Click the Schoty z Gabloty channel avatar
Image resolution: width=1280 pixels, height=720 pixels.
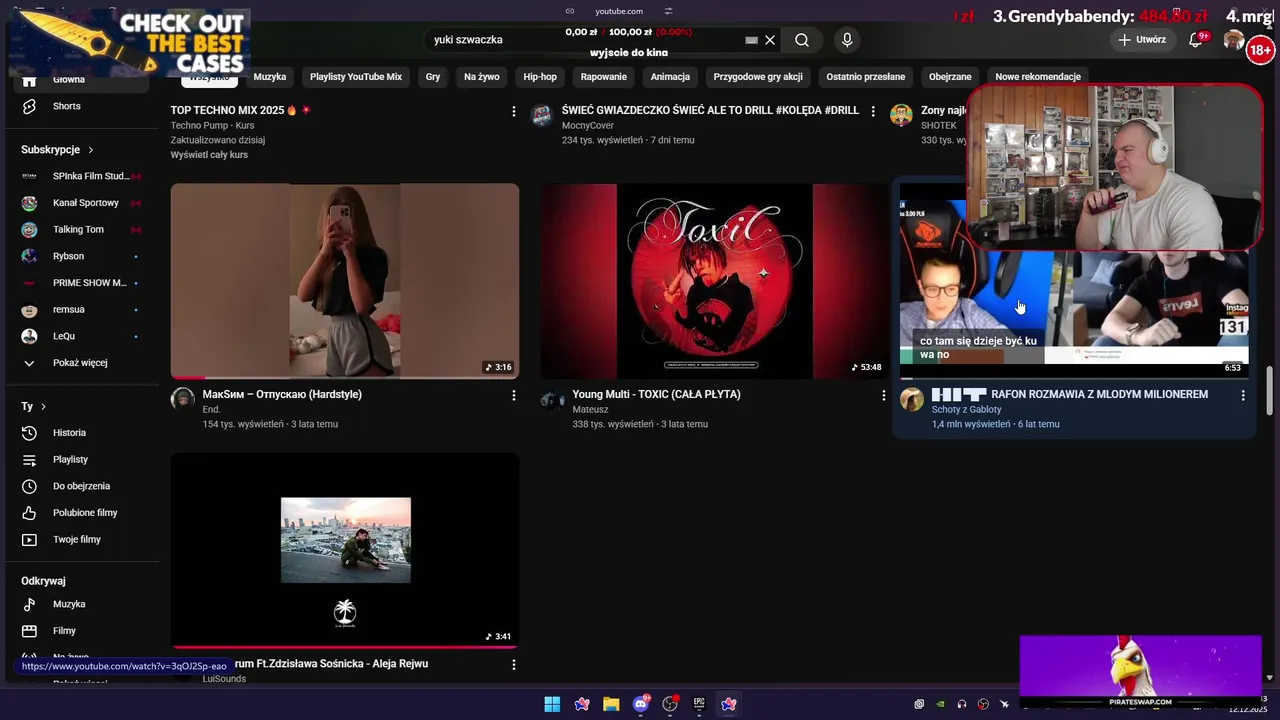click(x=912, y=400)
